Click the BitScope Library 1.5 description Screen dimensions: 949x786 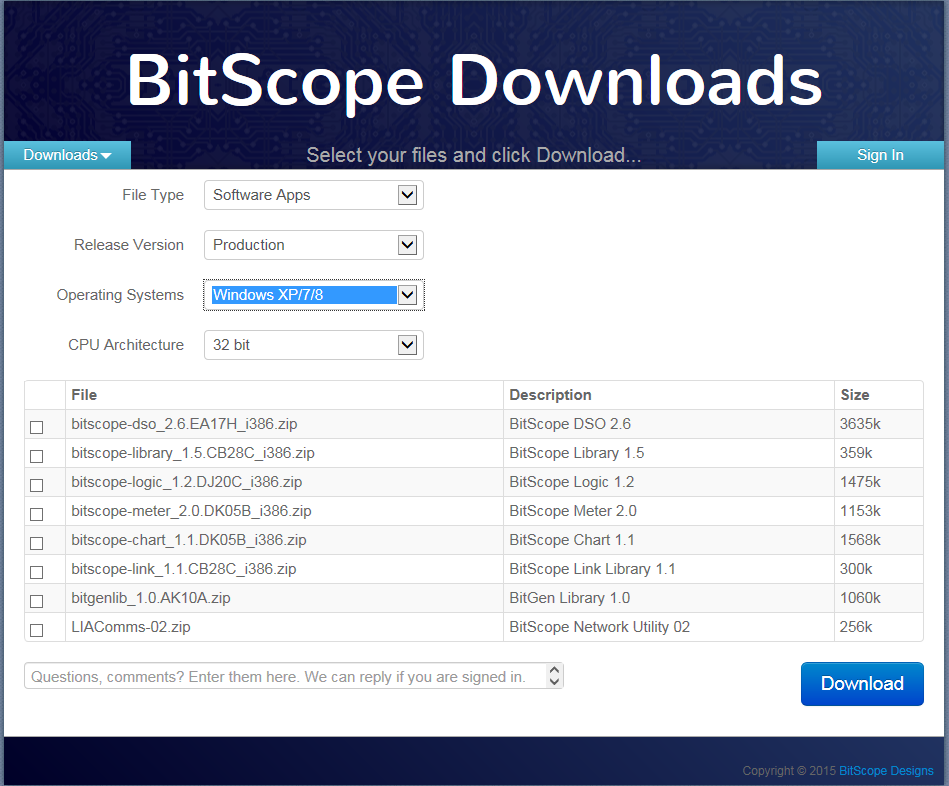577,453
